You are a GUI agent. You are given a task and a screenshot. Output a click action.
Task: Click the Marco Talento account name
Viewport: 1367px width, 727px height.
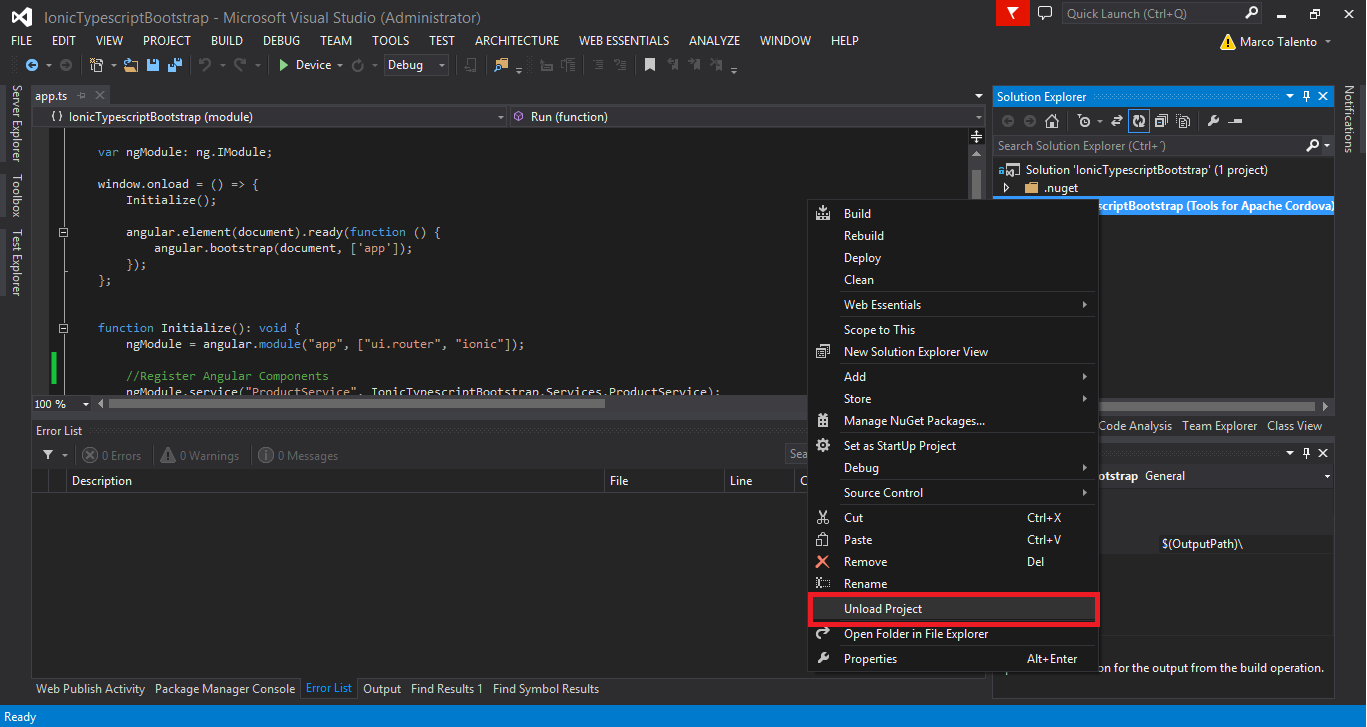1278,42
